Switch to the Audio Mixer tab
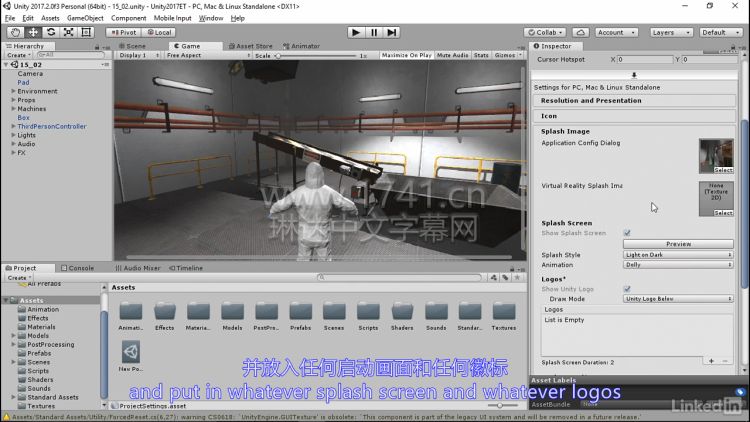 click(138, 268)
